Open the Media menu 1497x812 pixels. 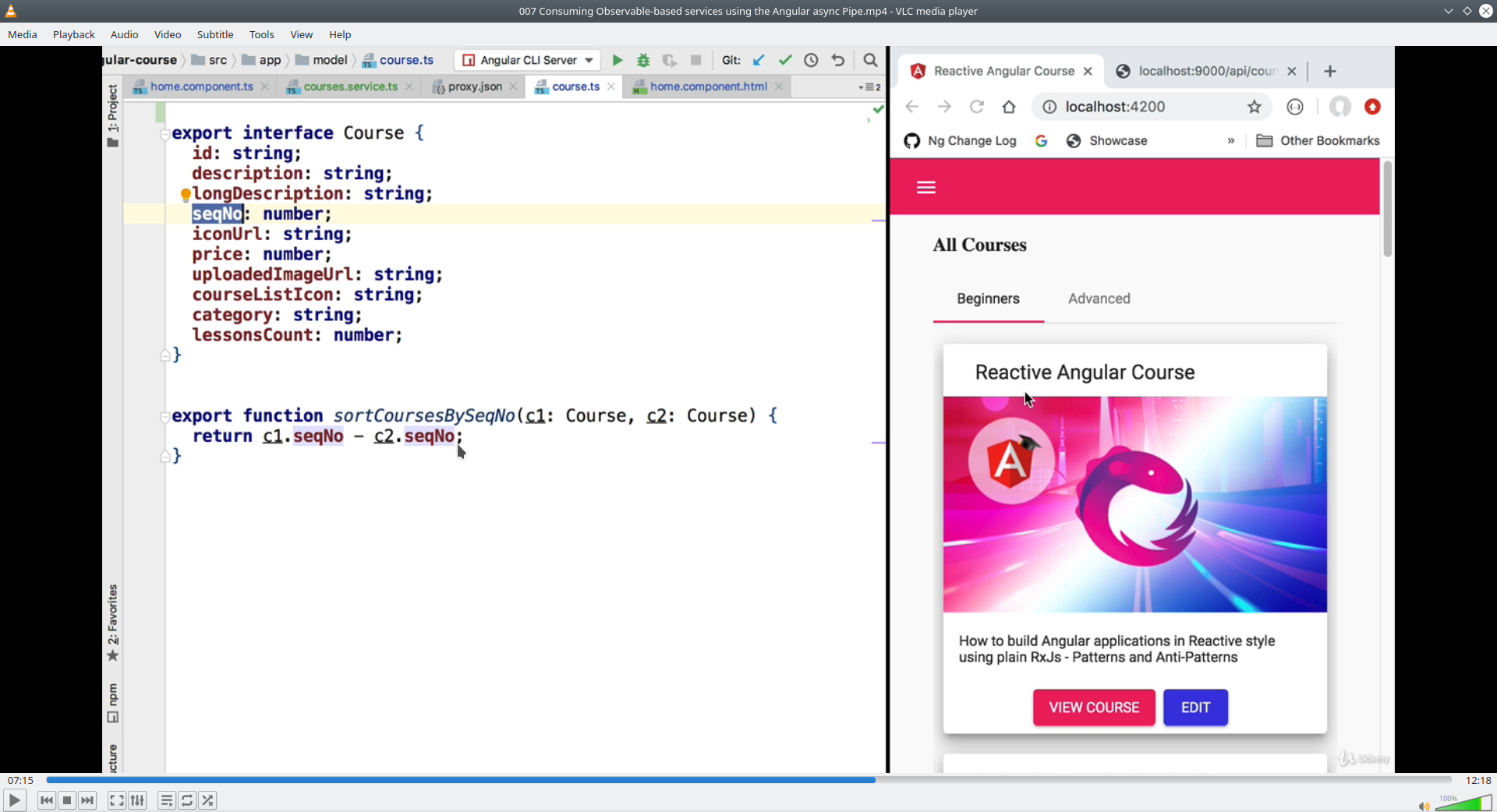coord(23,34)
